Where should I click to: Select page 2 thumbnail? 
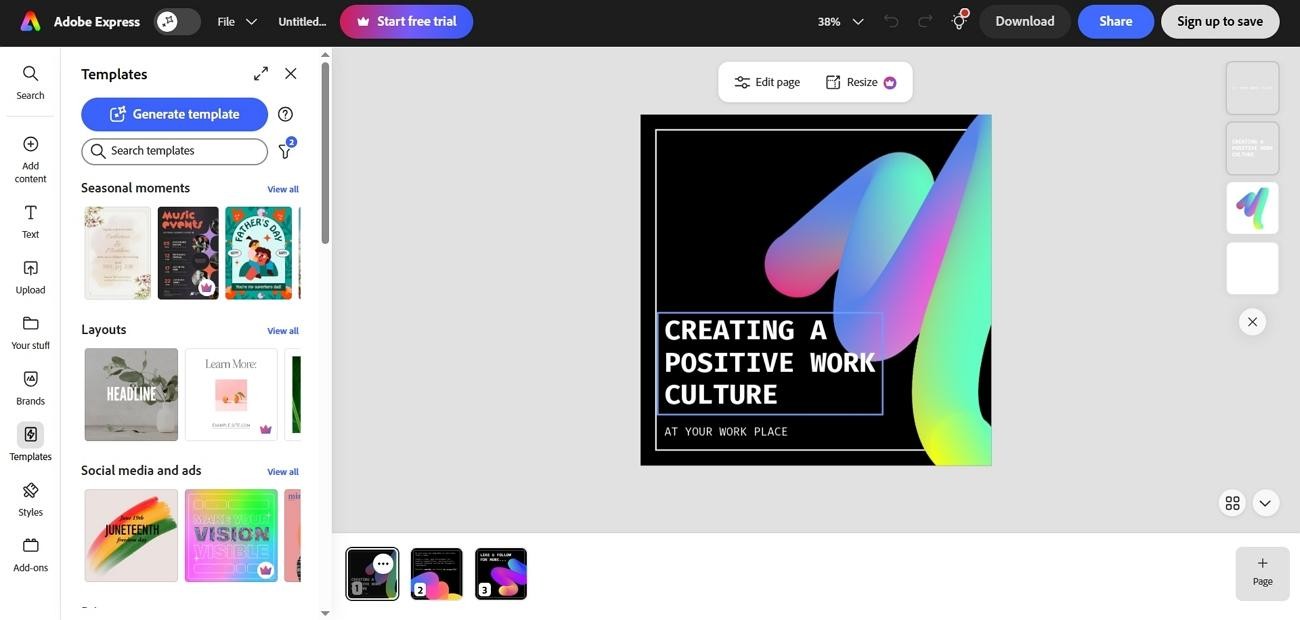pyautogui.click(x=437, y=574)
